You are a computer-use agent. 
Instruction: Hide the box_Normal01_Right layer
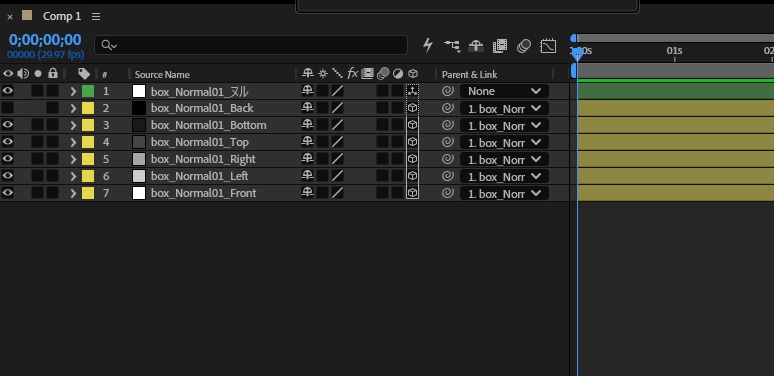coord(8,159)
